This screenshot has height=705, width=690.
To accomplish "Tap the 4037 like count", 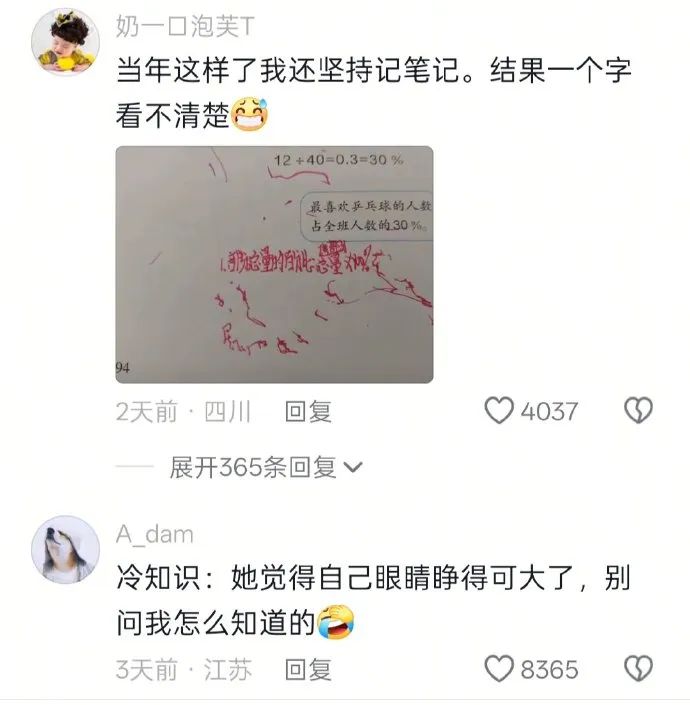I will tap(549, 411).
